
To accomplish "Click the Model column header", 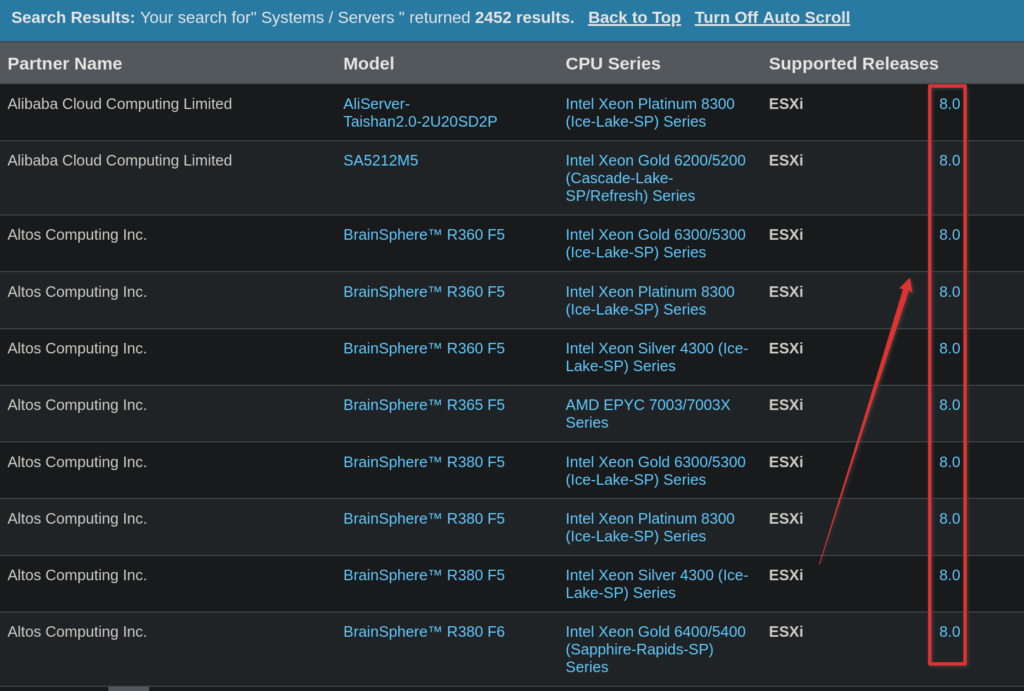I will pos(369,64).
